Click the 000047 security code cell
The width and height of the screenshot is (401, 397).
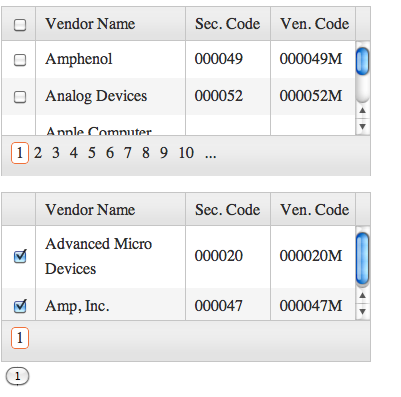click(228, 305)
